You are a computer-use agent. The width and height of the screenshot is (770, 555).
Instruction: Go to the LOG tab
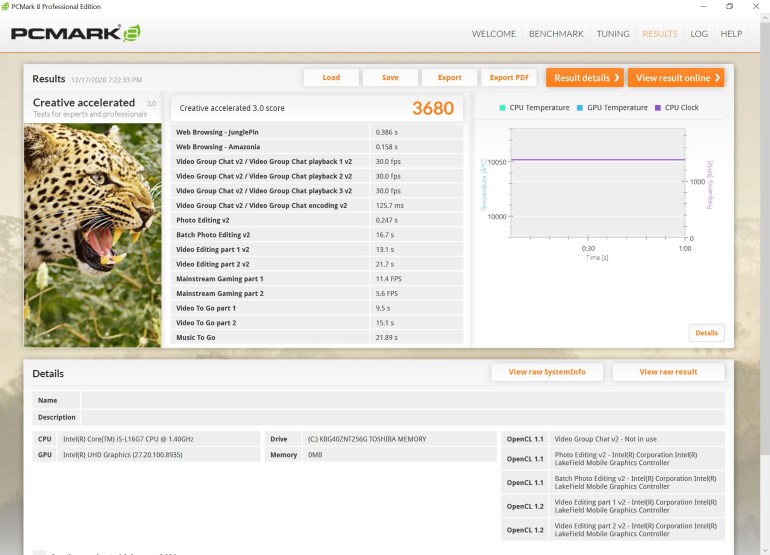click(699, 34)
